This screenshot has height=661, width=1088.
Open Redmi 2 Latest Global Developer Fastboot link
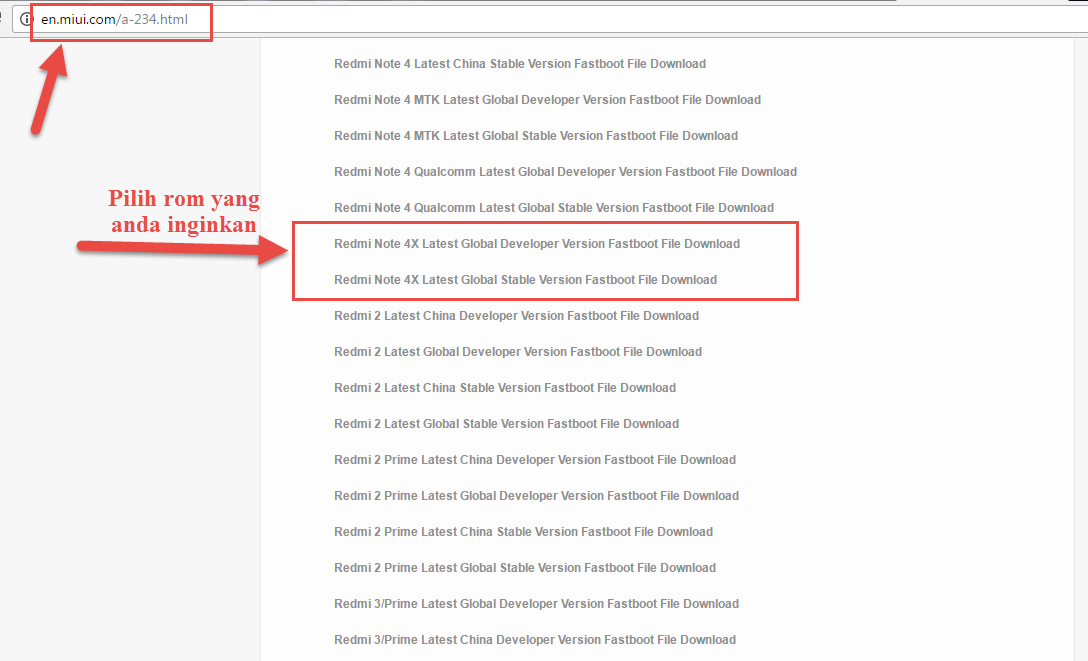[518, 352]
